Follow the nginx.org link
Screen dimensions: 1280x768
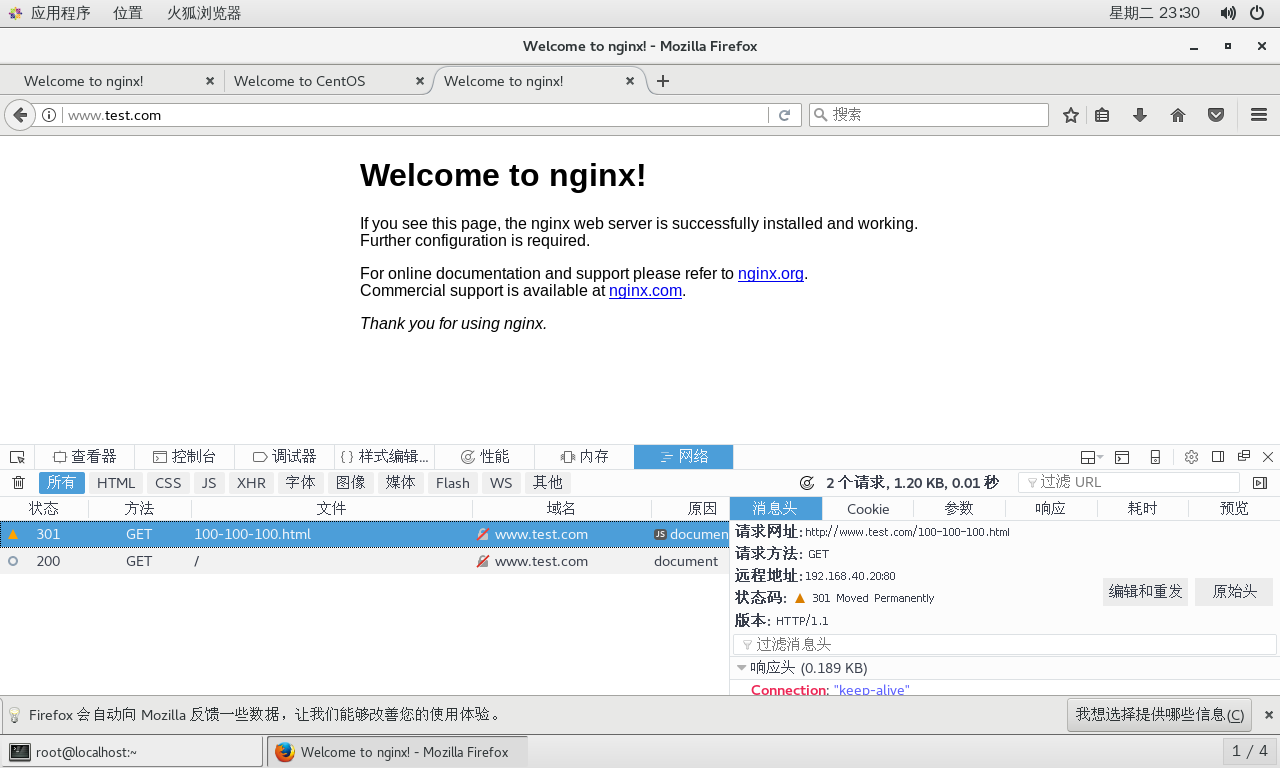click(x=771, y=273)
